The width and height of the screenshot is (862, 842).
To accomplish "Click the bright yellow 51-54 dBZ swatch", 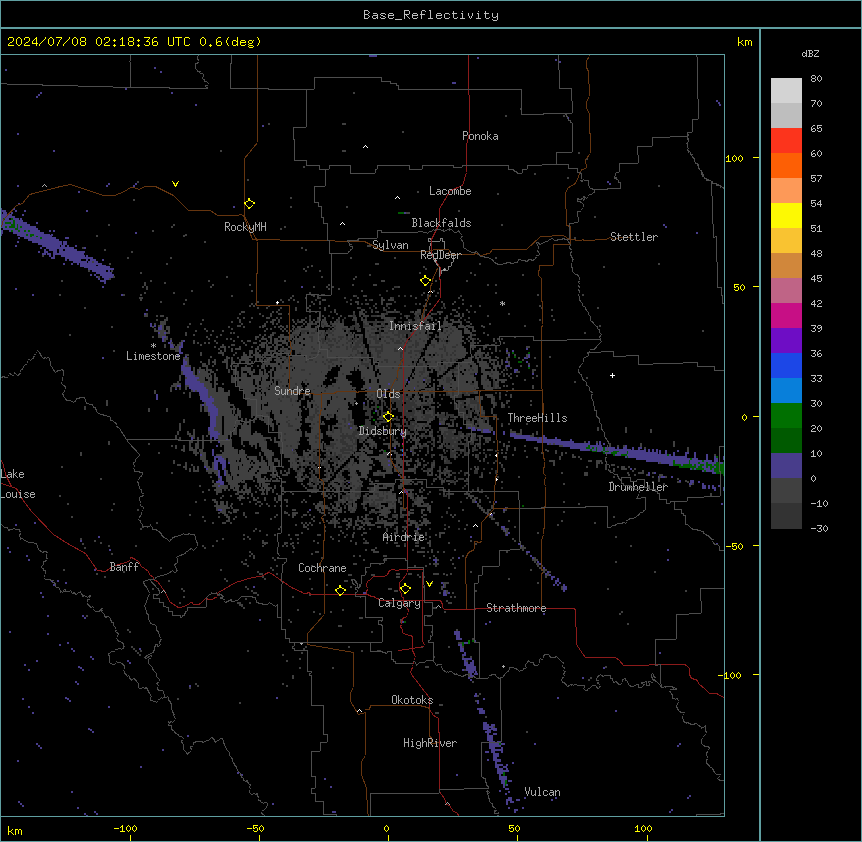I will pos(786,215).
